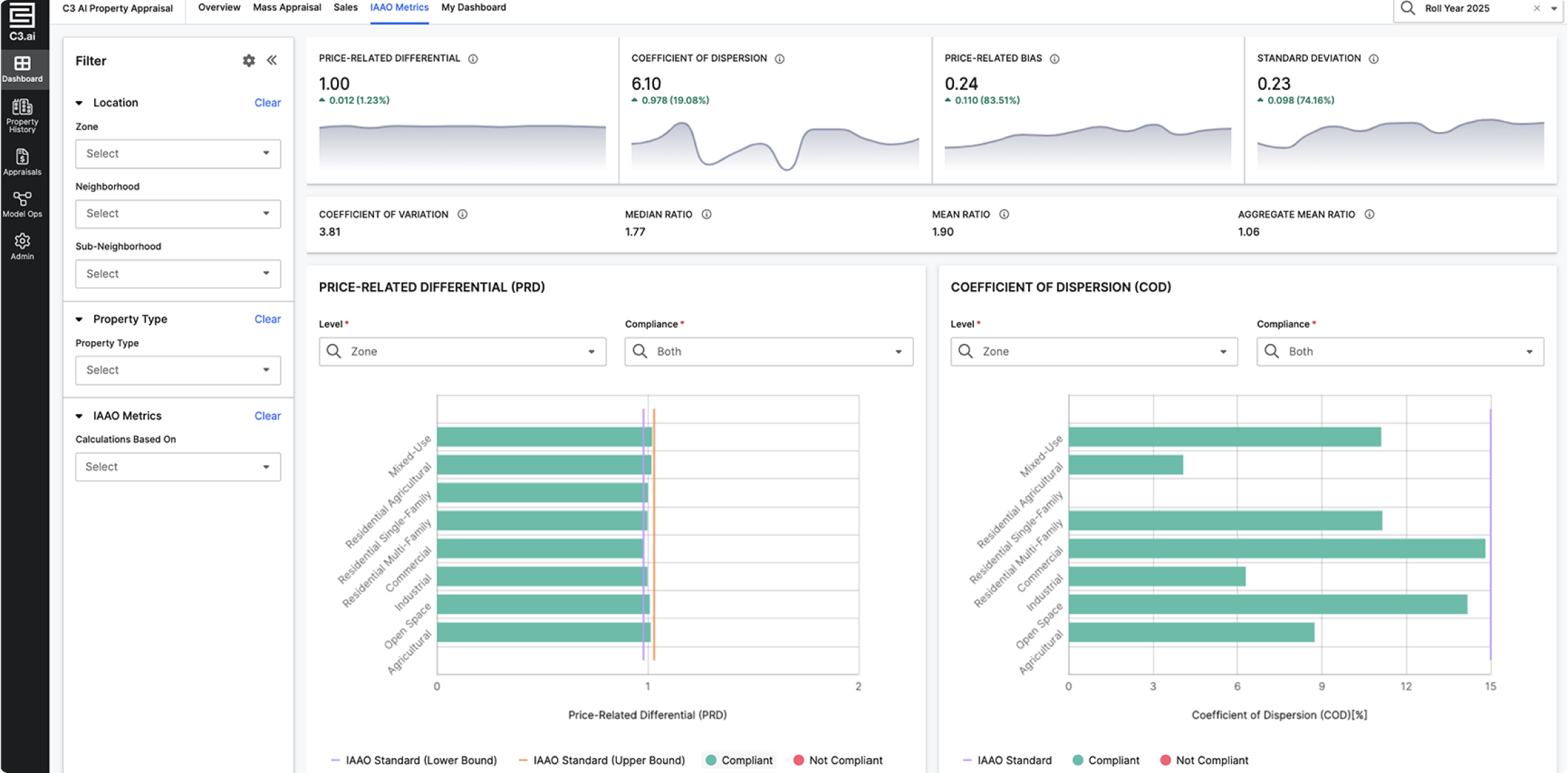Open the Roll Year dropdown arrow

click(x=1554, y=8)
